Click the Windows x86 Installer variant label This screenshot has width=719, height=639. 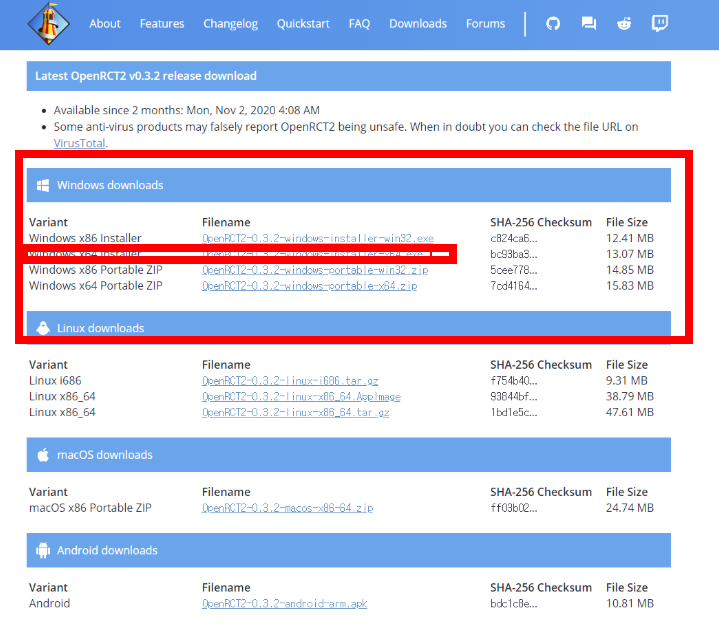[x=85, y=238]
